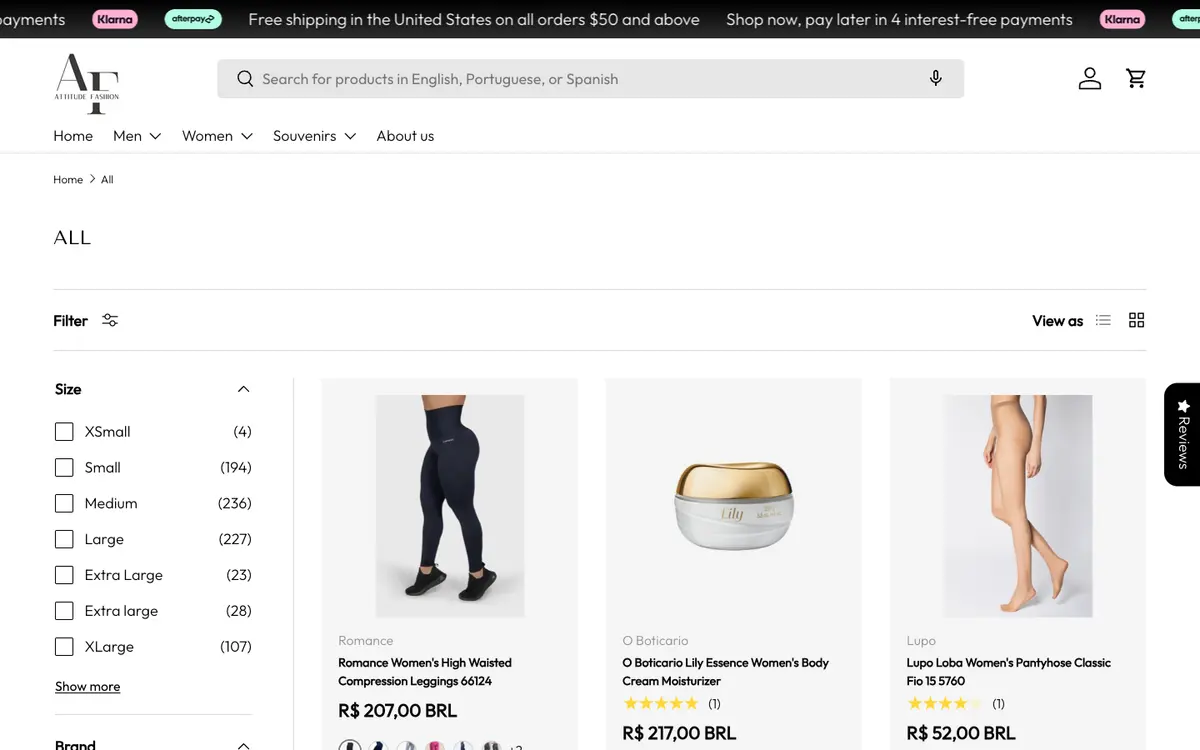
Task: Switch to grid view layout
Action: pos(1136,321)
